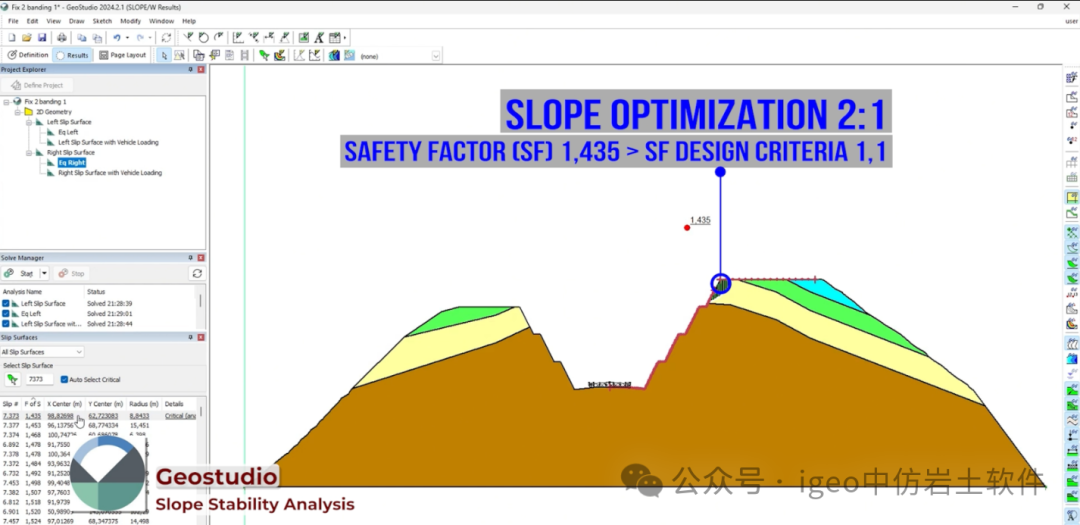Open a project with the folder icon
Image resolution: width=1080 pixels, height=525 pixels.
click(27, 37)
